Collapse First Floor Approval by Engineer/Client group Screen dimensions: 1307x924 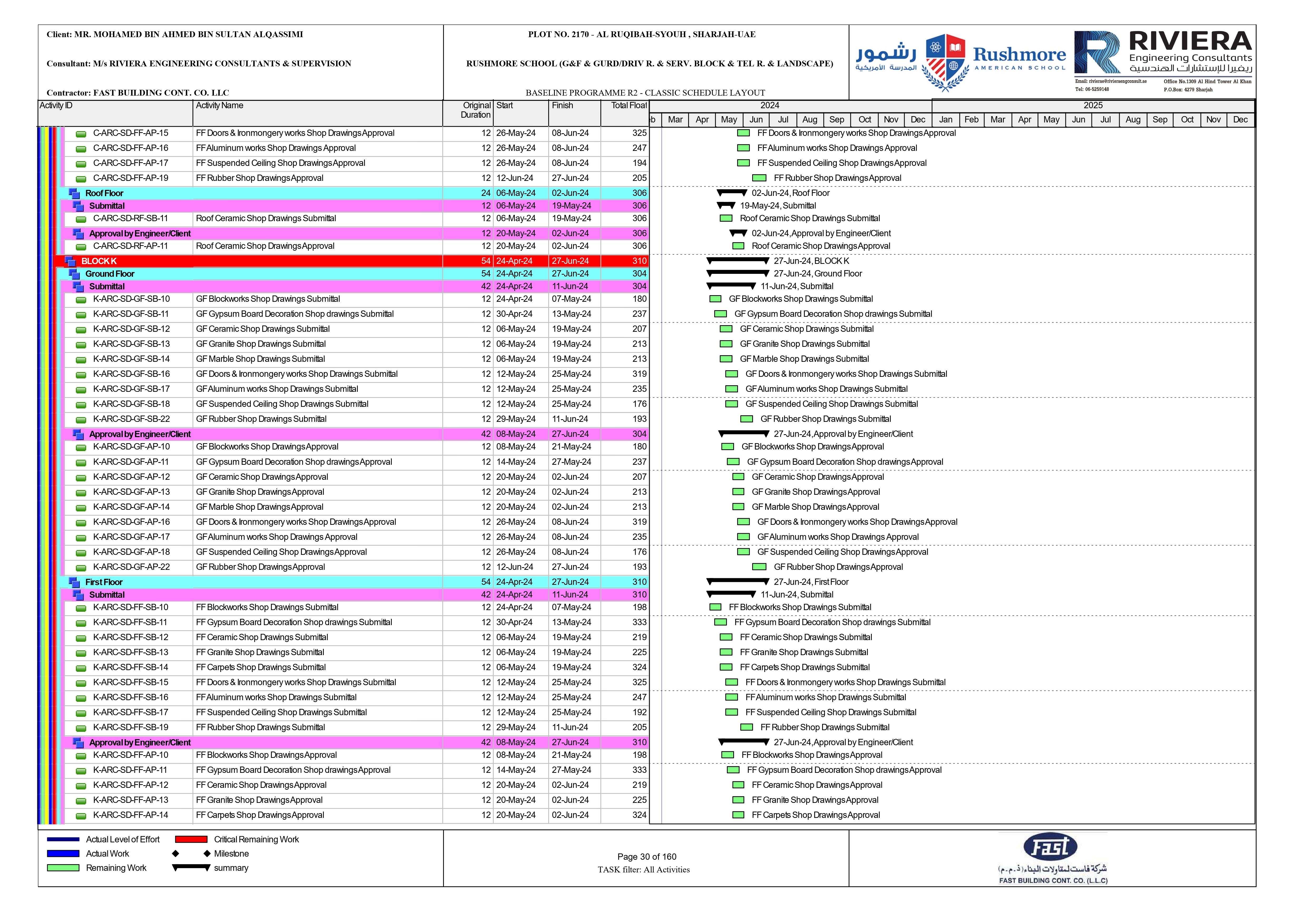(79, 743)
